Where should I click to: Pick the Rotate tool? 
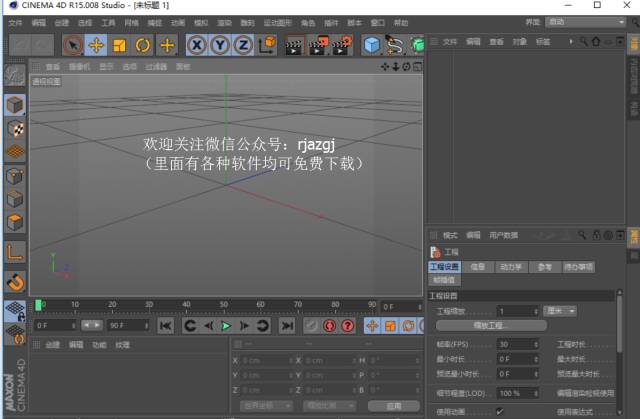142,45
